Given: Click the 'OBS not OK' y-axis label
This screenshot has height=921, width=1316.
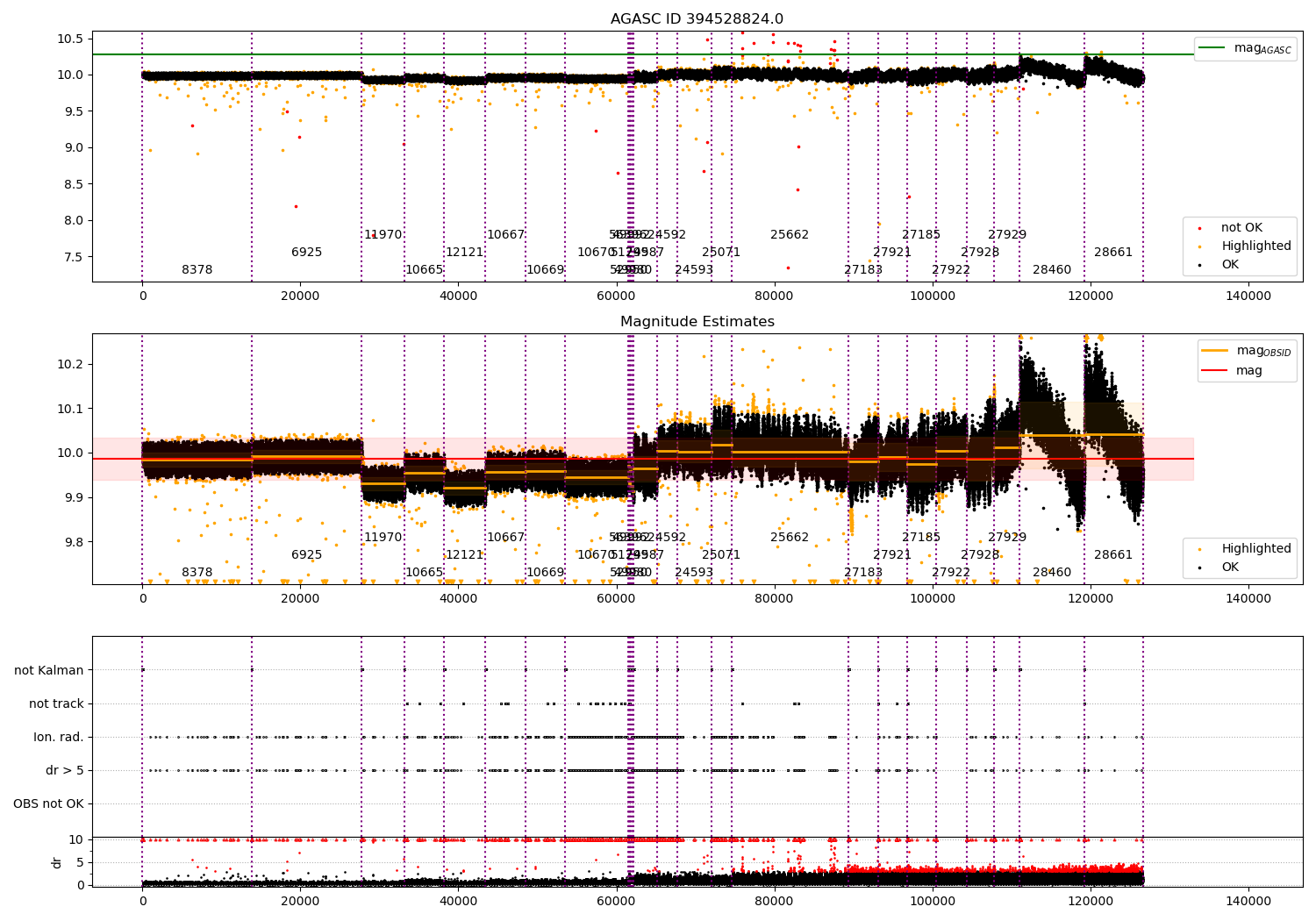Looking at the screenshot, I should pos(49,804).
